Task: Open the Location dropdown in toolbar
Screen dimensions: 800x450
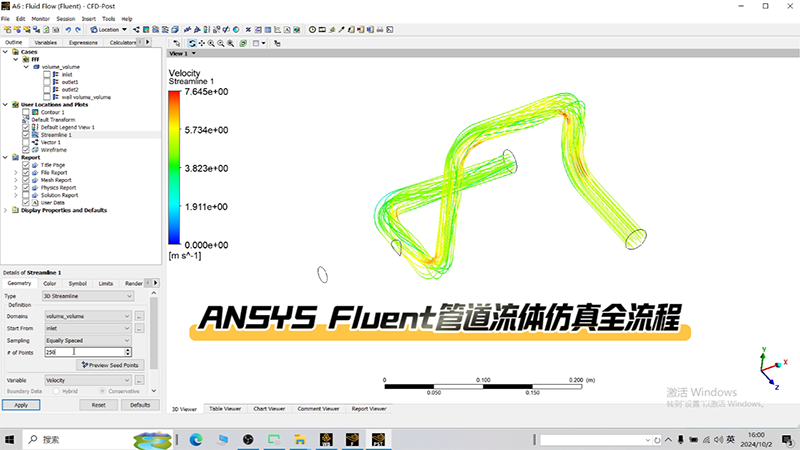Action: click(108, 30)
